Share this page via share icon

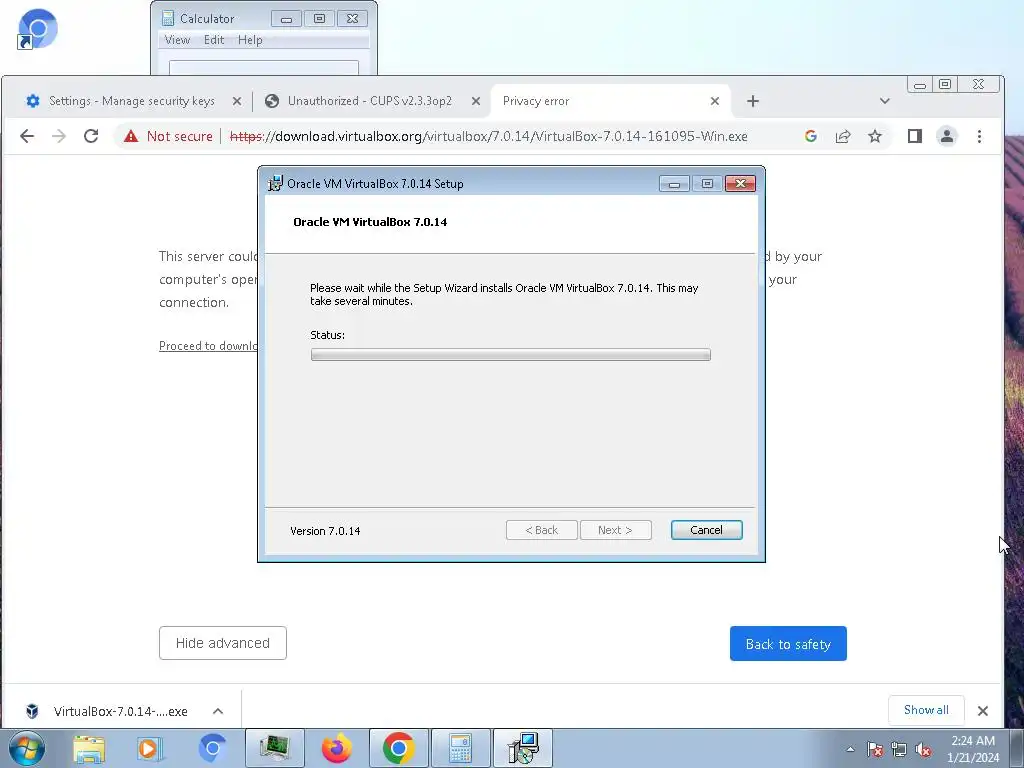tap(842, 136)
